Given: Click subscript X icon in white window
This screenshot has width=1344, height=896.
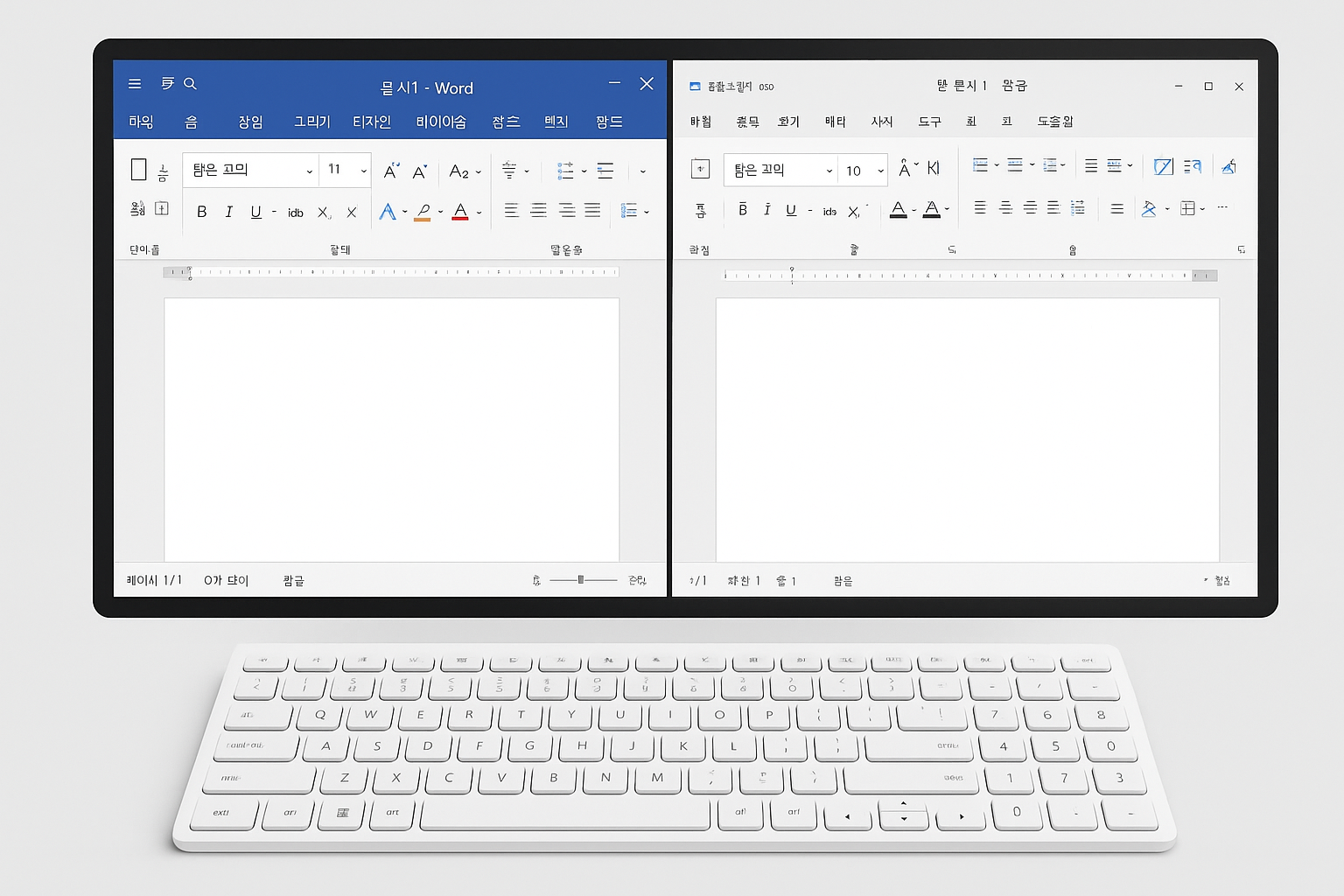Looking at the screenshot, I should [x=854, y=212].
